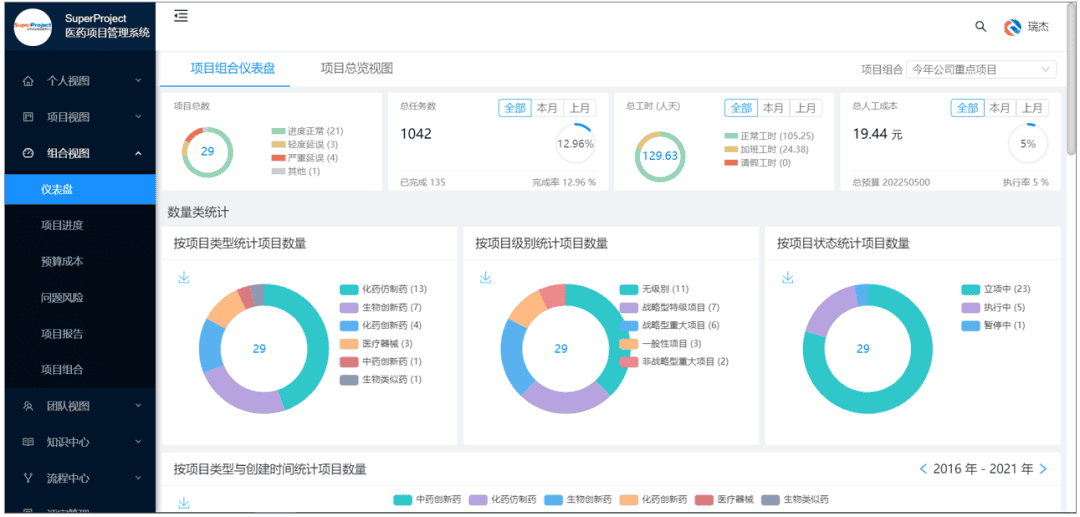This screenshot has width=1080, height=517.
Task: Download the 按项目级别统计项目数量 chart
Action: click(486, 277)
